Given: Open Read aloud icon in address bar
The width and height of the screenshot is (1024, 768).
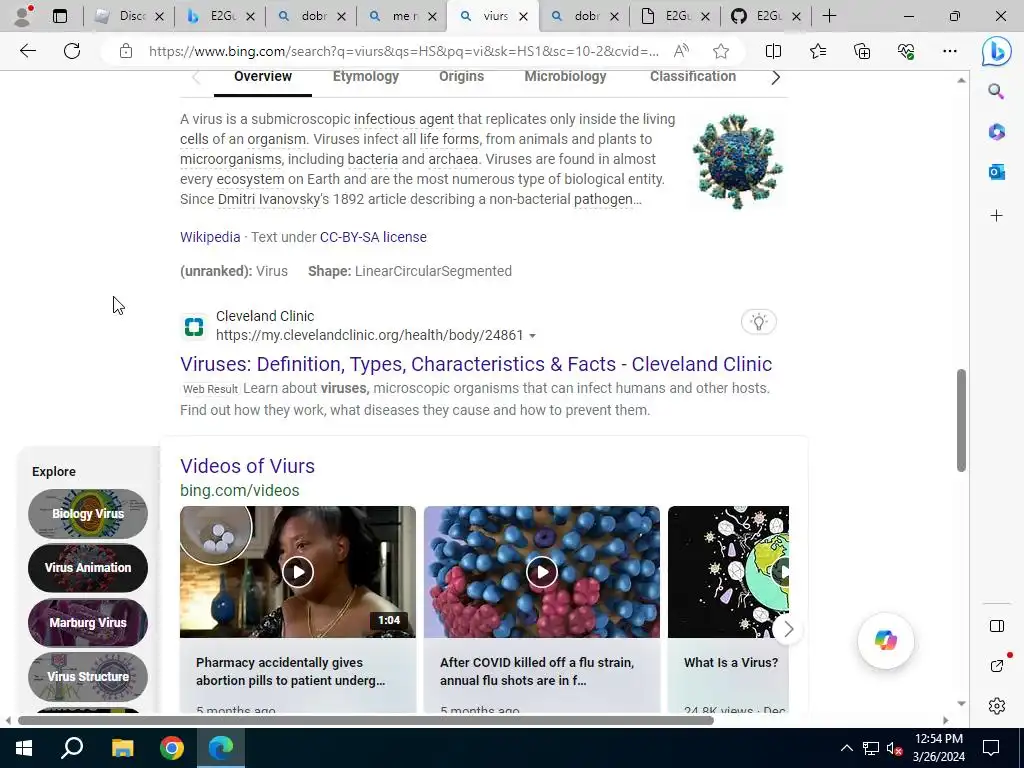Looking at the screenshot, I should (681, 51).
